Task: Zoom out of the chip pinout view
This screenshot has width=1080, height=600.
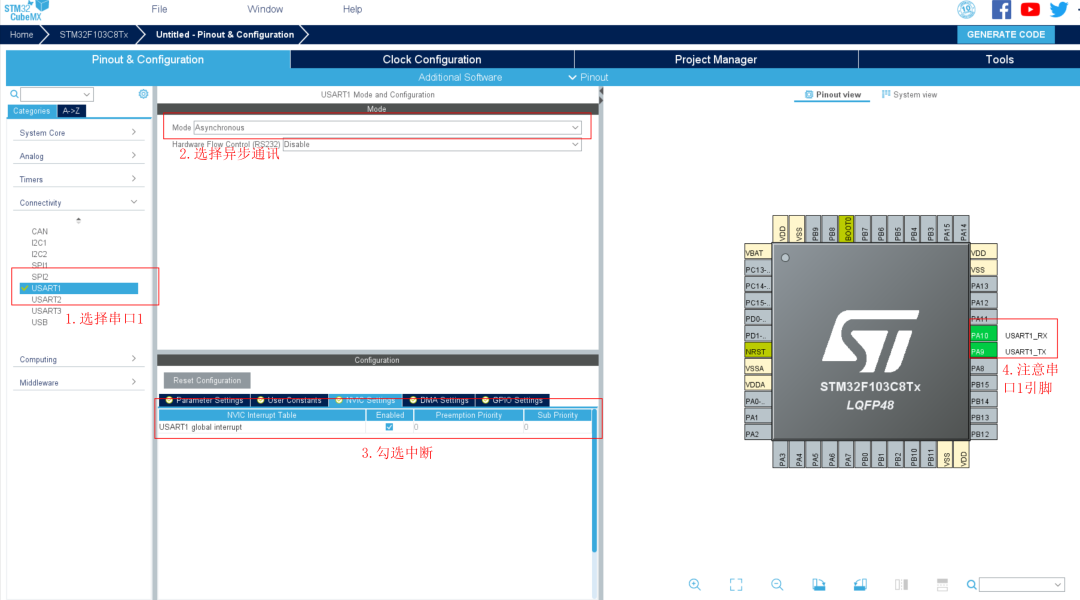Action: (x=777, y=584)
